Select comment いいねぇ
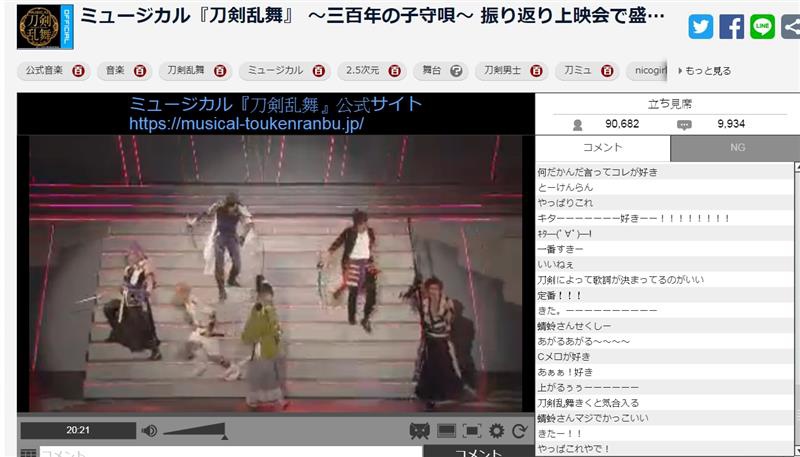Image resolution: width=800 pixels, height=457 pixels. 665,265
